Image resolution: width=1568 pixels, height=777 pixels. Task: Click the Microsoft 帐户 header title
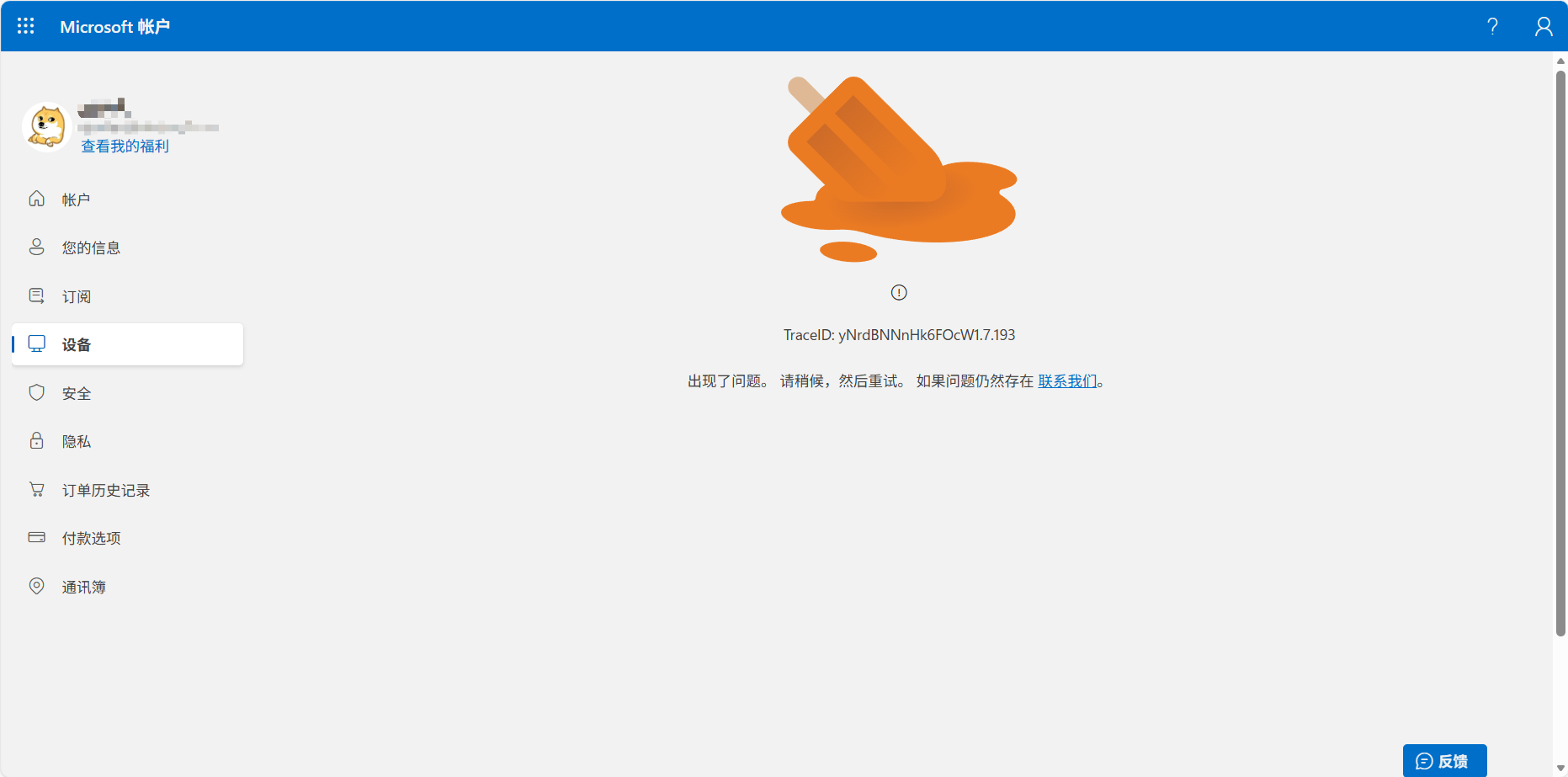point(115,27)
